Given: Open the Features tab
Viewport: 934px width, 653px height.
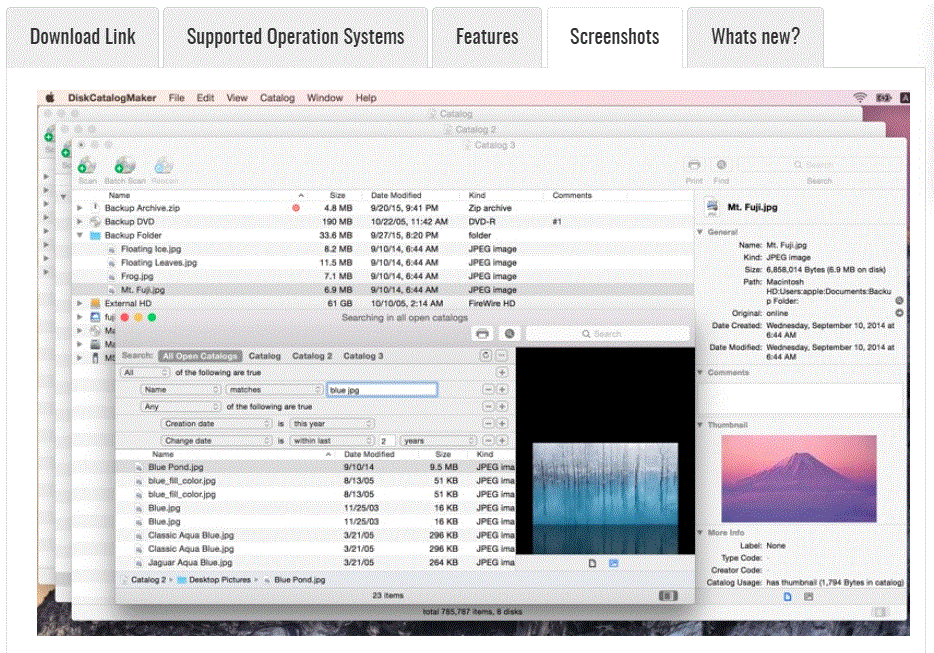Looking at the screenshot, I should [x=487, y=37].
